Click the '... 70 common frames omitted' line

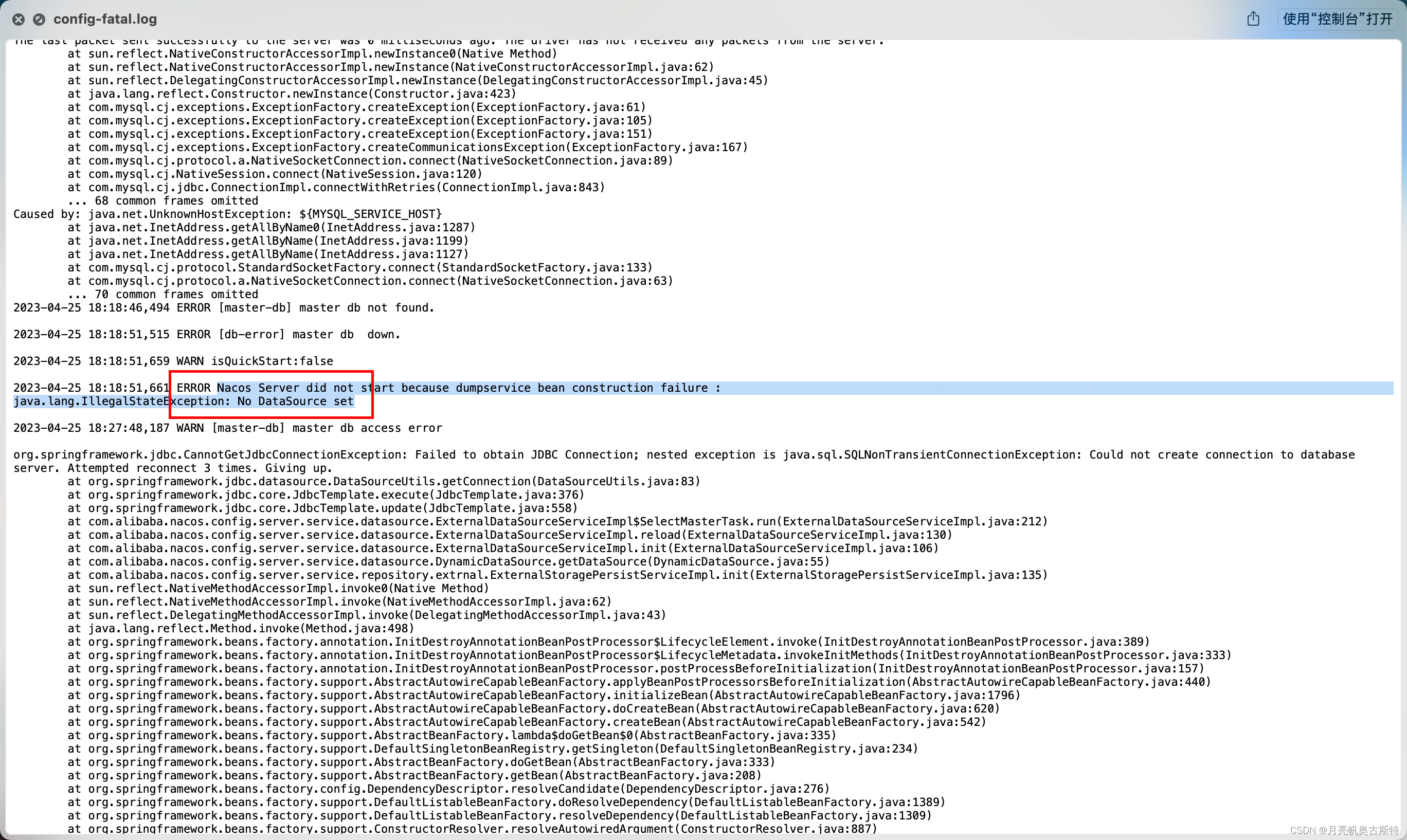coord(163,295)
